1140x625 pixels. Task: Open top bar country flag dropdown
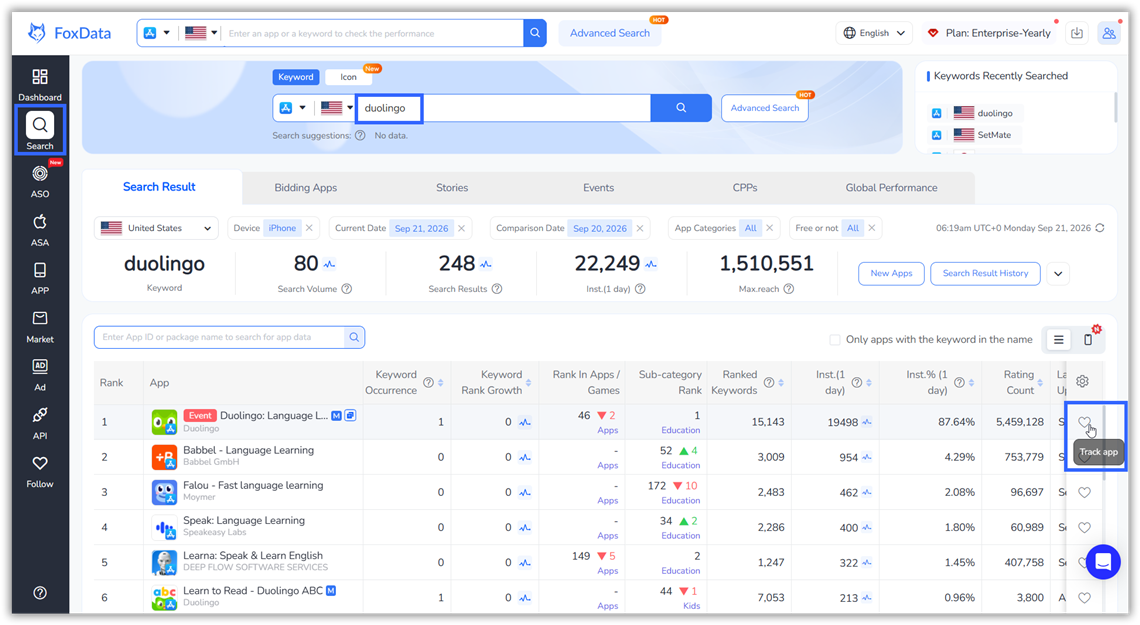pyautogui.click(x=201, y=33)
